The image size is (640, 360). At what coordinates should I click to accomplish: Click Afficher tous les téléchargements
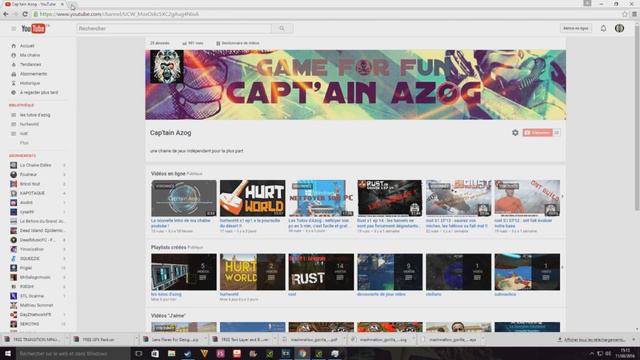[591, 340]
